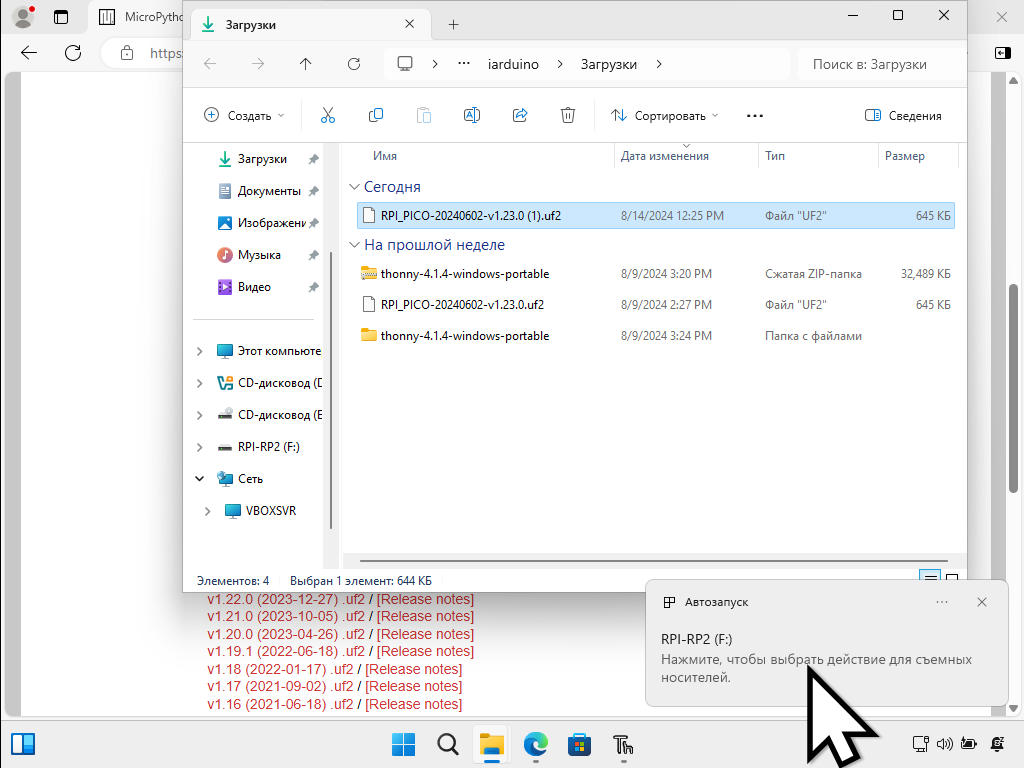Select file RPI_PICO-20240602-v1.23.0 (1).uf2
The image size is (1024, 768).
tap(656, 216)
